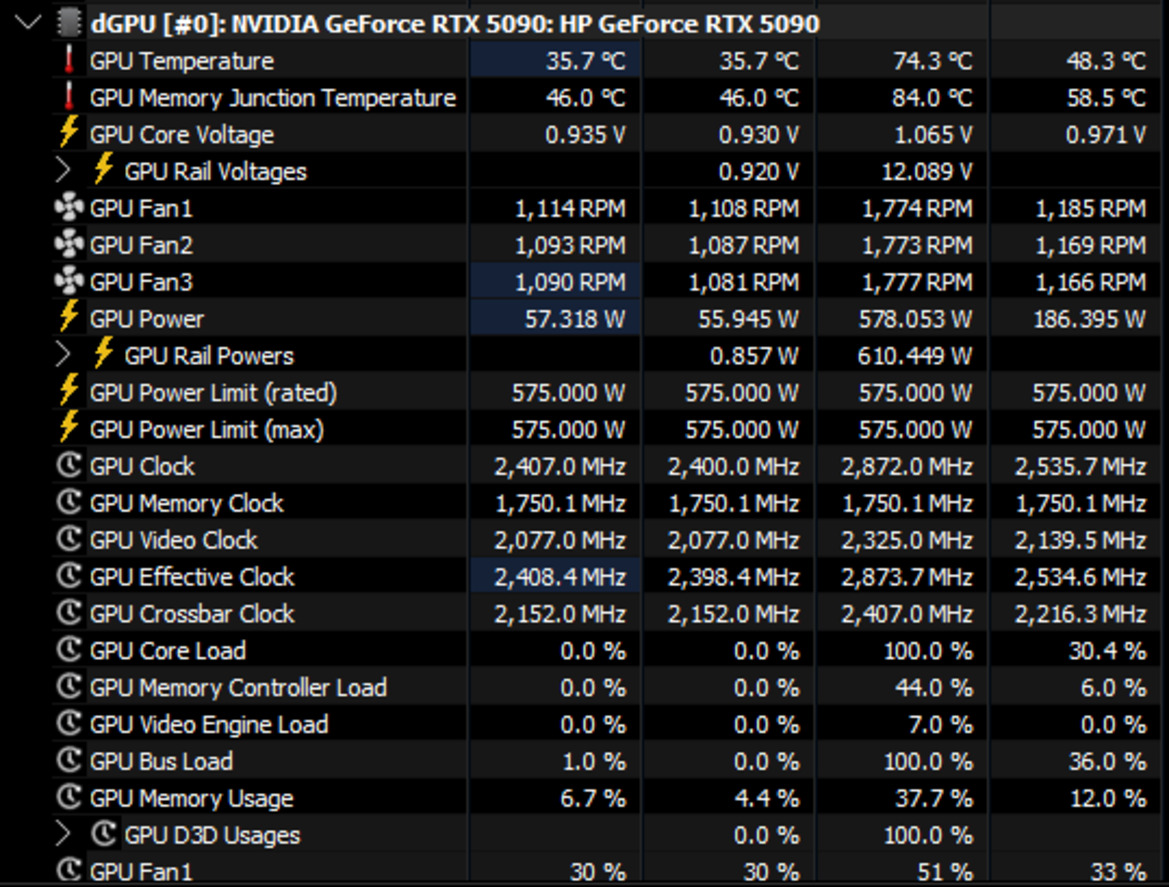
Task: Select the GPU Core Load label
Action: 168,651
